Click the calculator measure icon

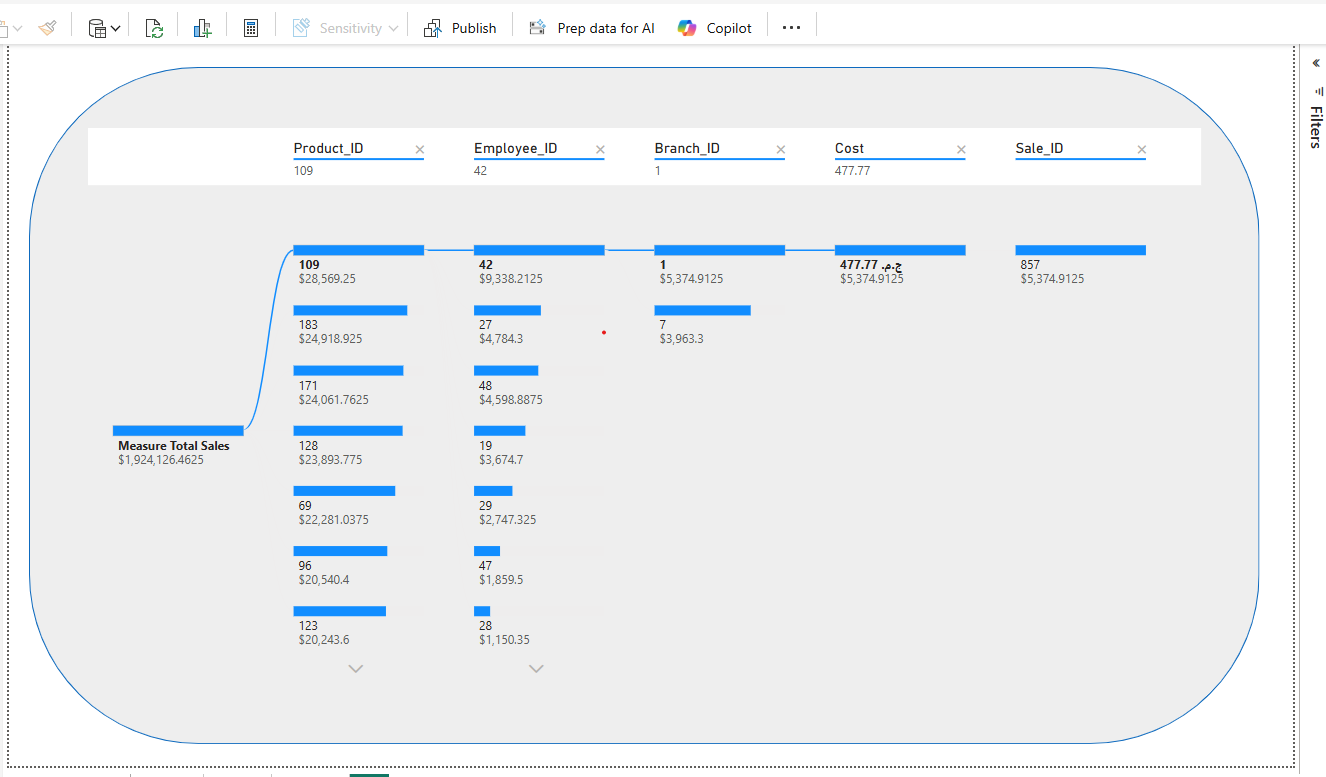[x=251, y=28]
